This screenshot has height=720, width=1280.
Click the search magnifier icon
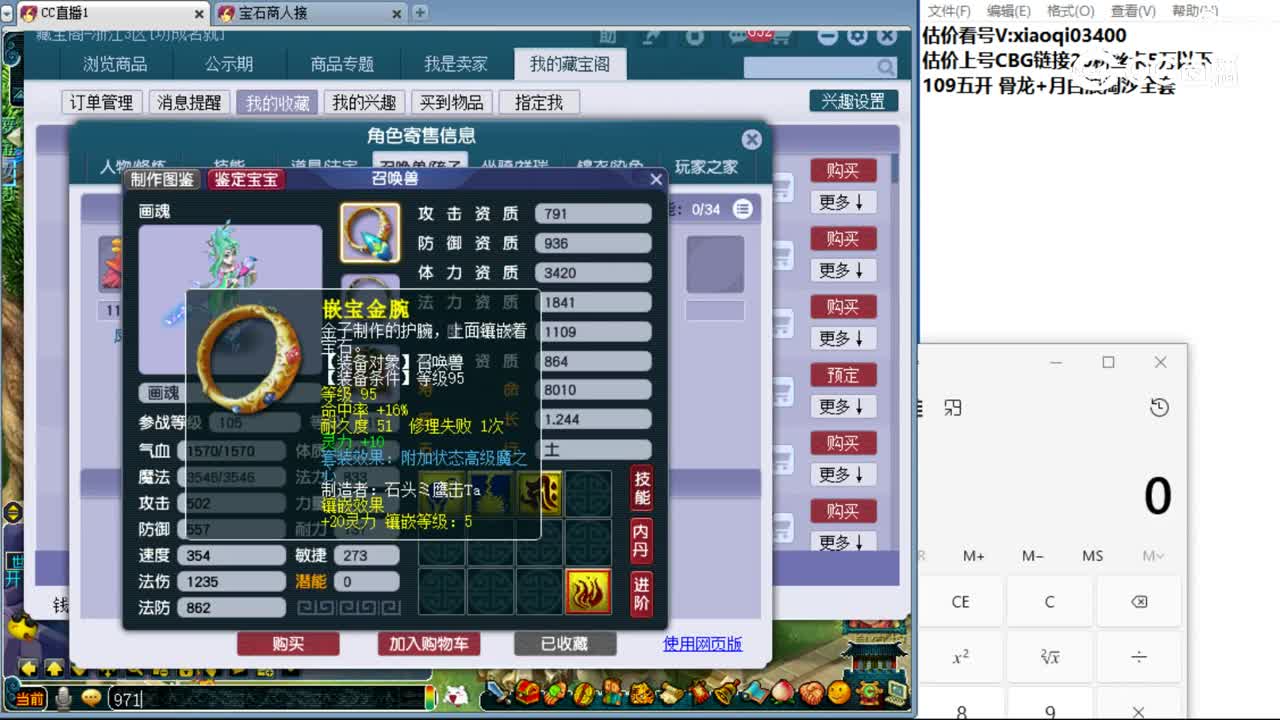pyautogui.click(x=886, y=67)
